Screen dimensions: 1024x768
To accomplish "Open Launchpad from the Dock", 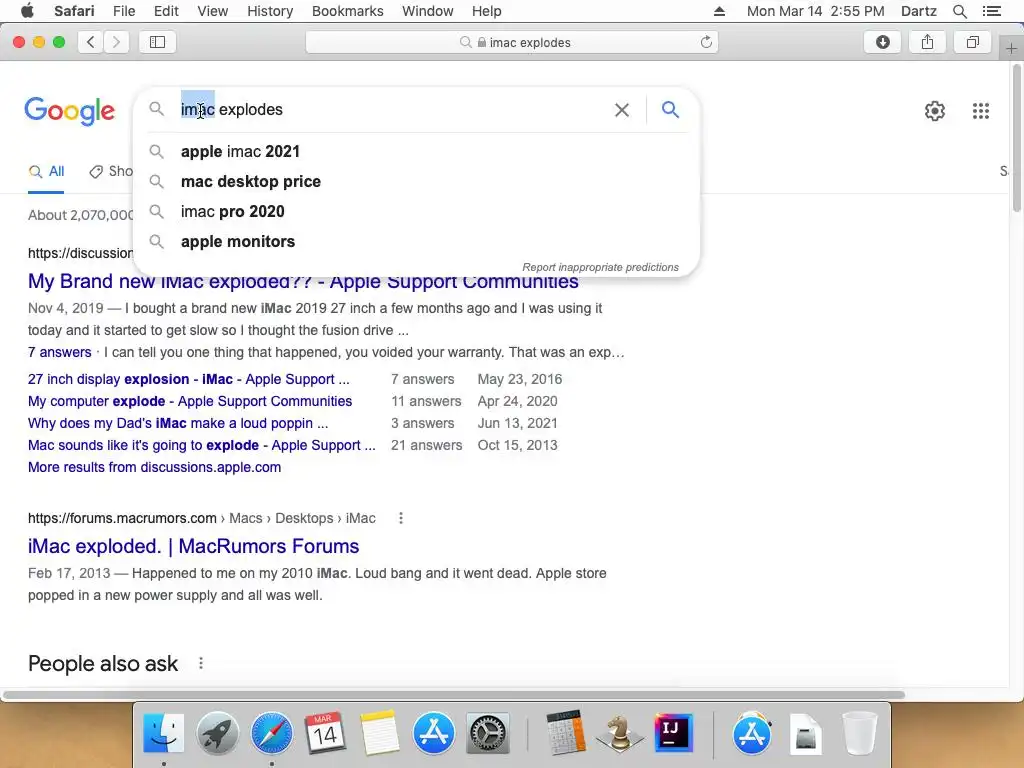I will (217, 733).
